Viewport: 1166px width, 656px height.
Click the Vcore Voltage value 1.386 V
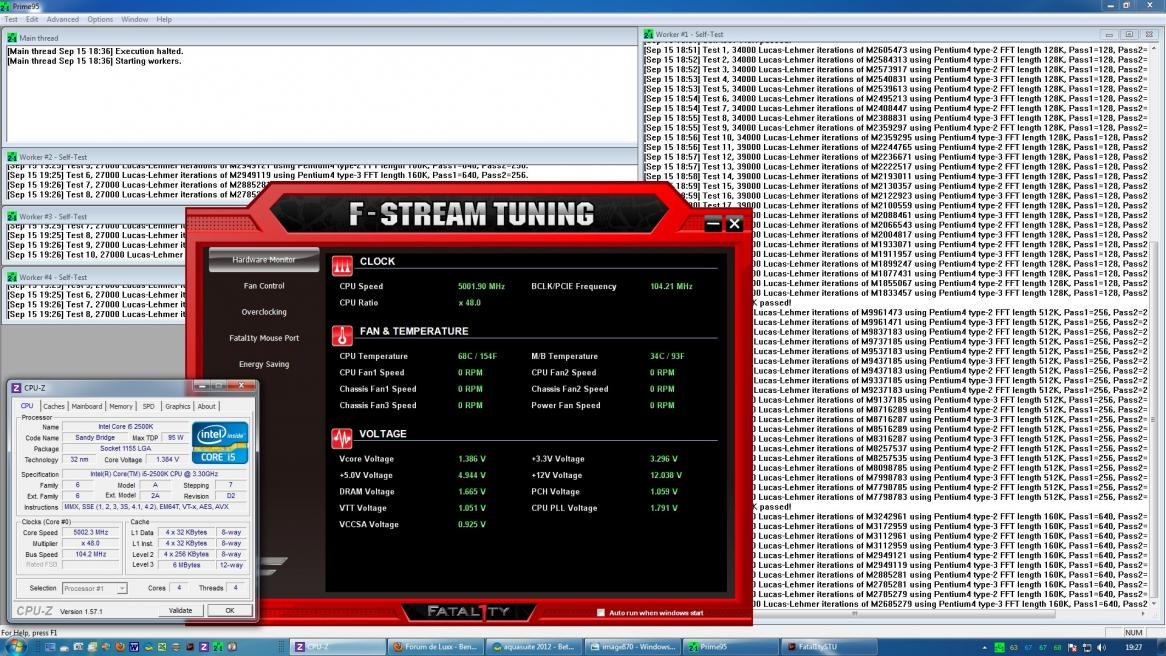tap(471, 459)
